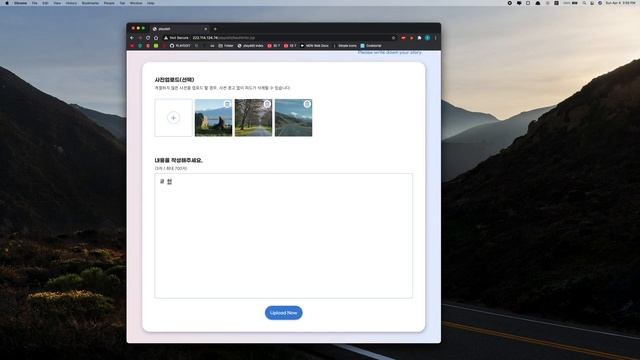Click the red extension icon in Chrome toolbar

[x=403, y=38]
